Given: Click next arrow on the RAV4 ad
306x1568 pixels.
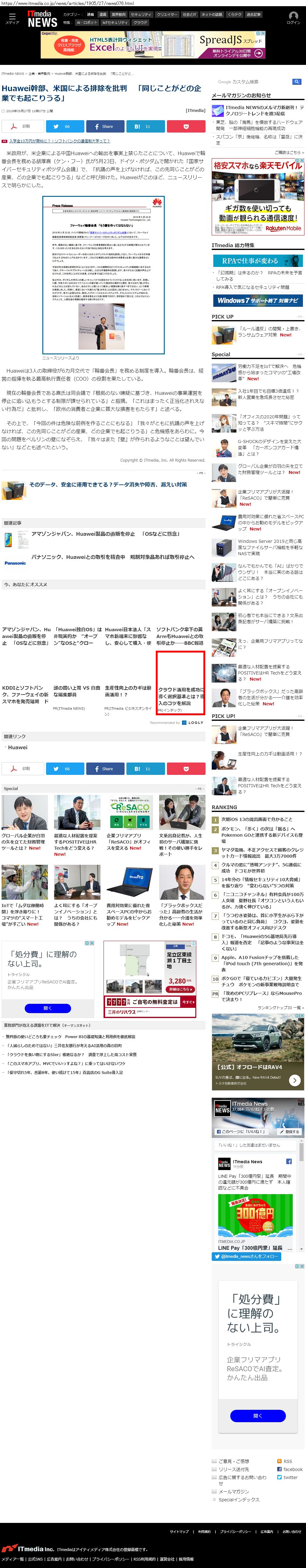Looking at the screenshot, I should click(295, 1080).
